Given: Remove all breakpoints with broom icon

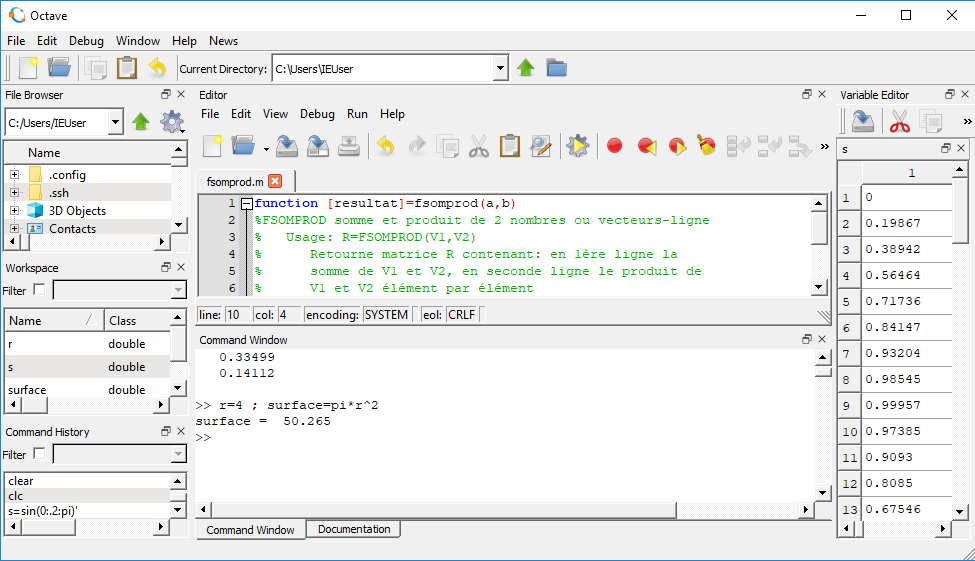Looking at the screenshot, I should click(x=706, y=146).
